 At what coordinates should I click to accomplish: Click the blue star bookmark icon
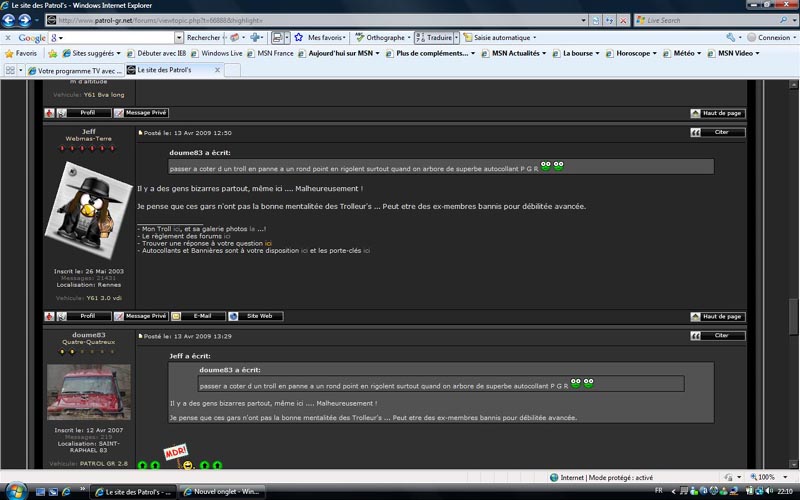(298, 37)
